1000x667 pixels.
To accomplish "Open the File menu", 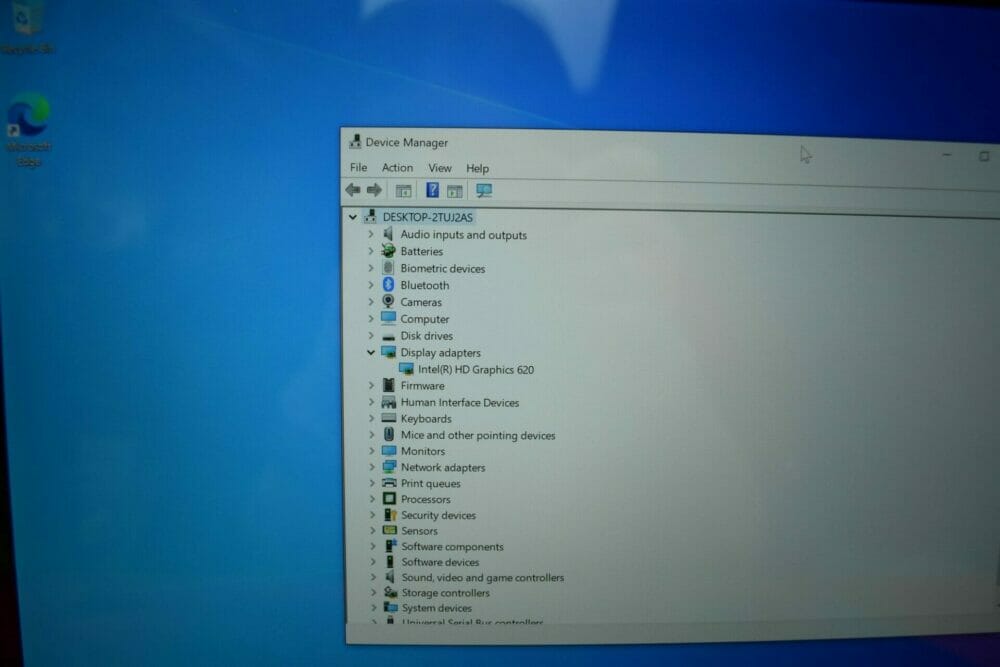I will click(358, 167).
